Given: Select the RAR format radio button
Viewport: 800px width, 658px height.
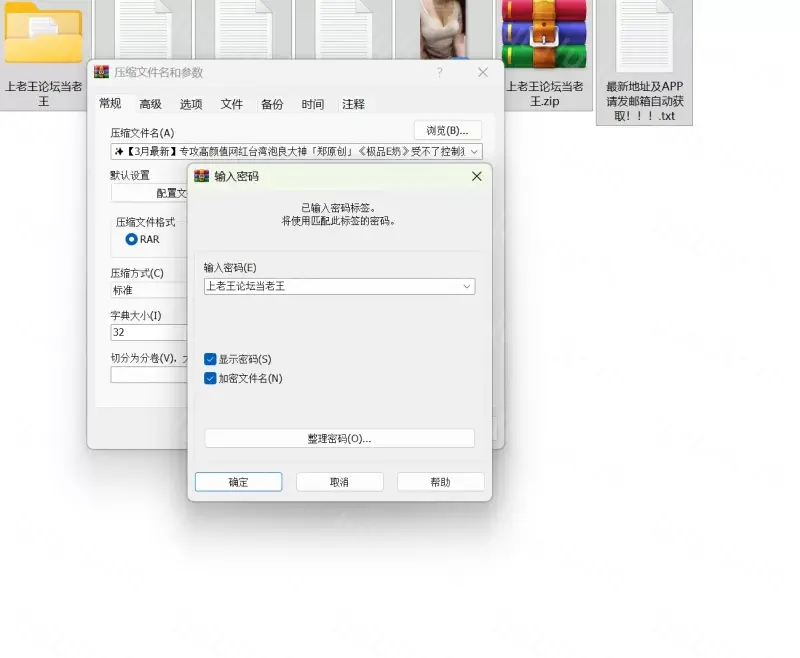Looking at the screenshot, I should point(131,239).
